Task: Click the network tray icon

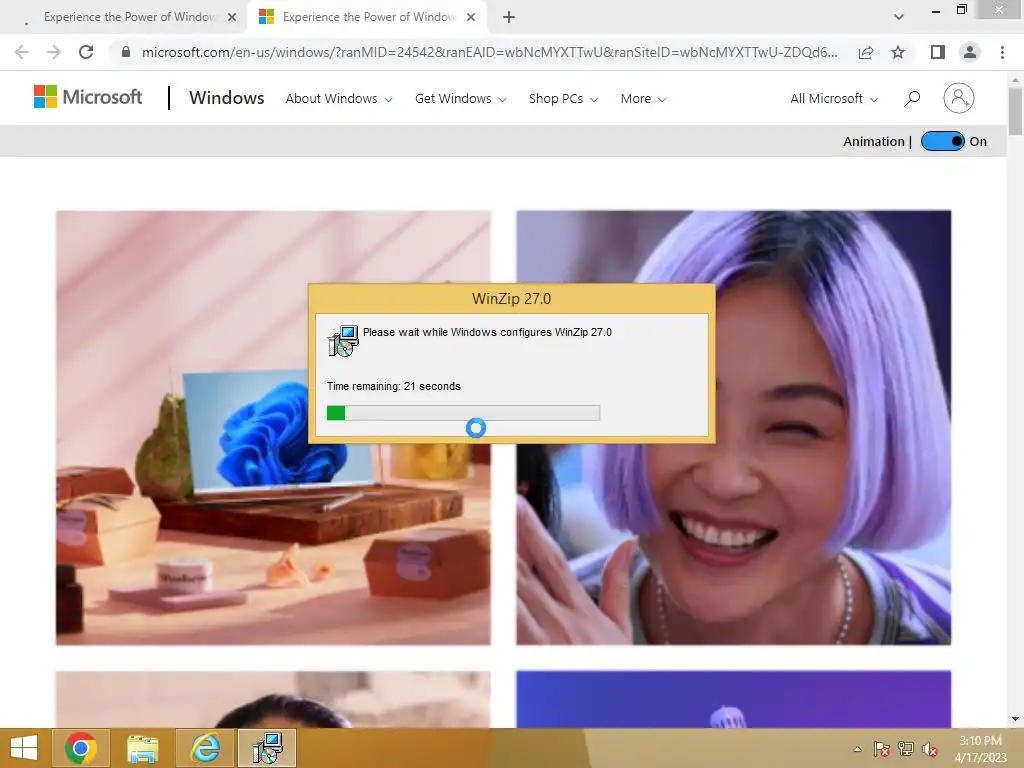Action: click(x=906, y=749)
